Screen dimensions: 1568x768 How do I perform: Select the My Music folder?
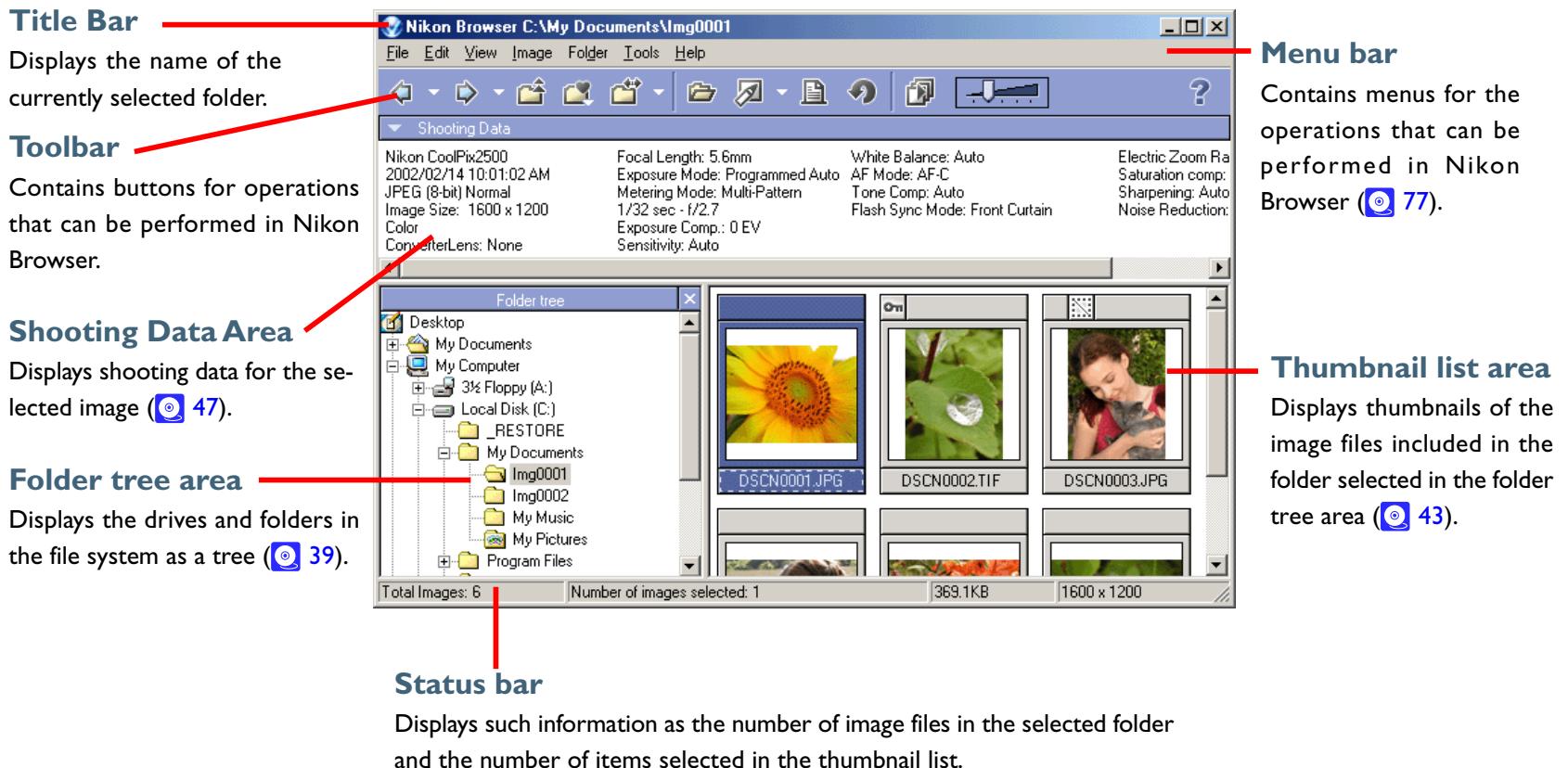[x=543, y=518]
